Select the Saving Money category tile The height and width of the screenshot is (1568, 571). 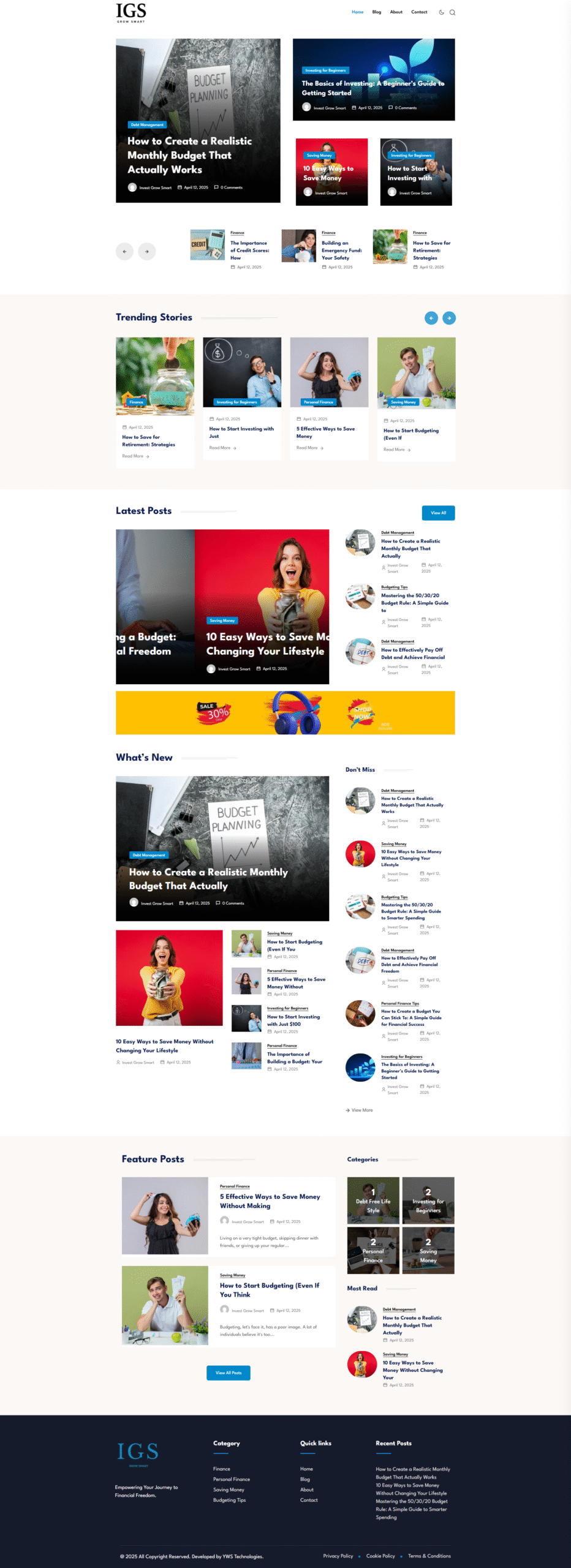coord(428,1250)
